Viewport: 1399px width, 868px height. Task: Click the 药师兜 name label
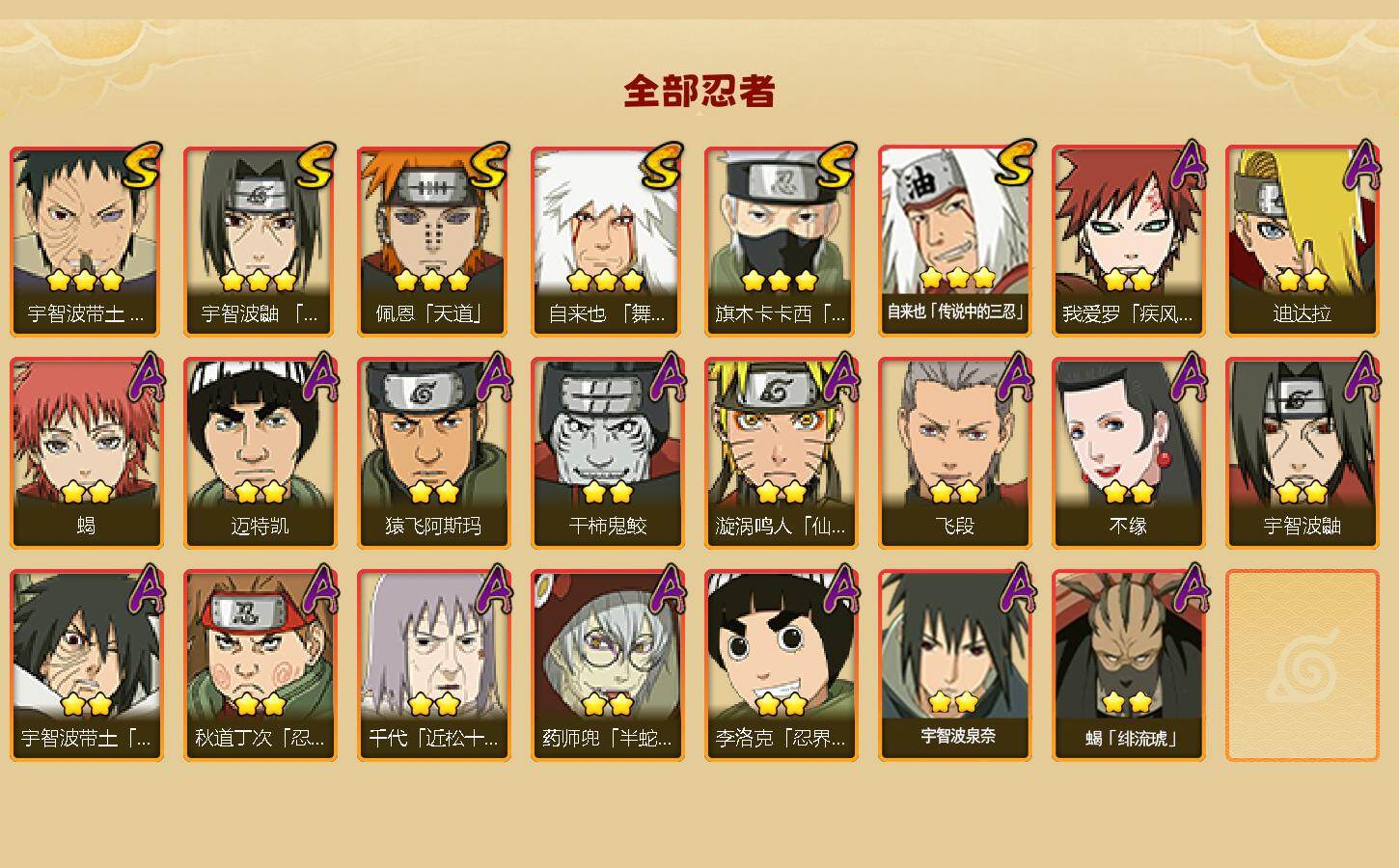(x=607, y=739)
